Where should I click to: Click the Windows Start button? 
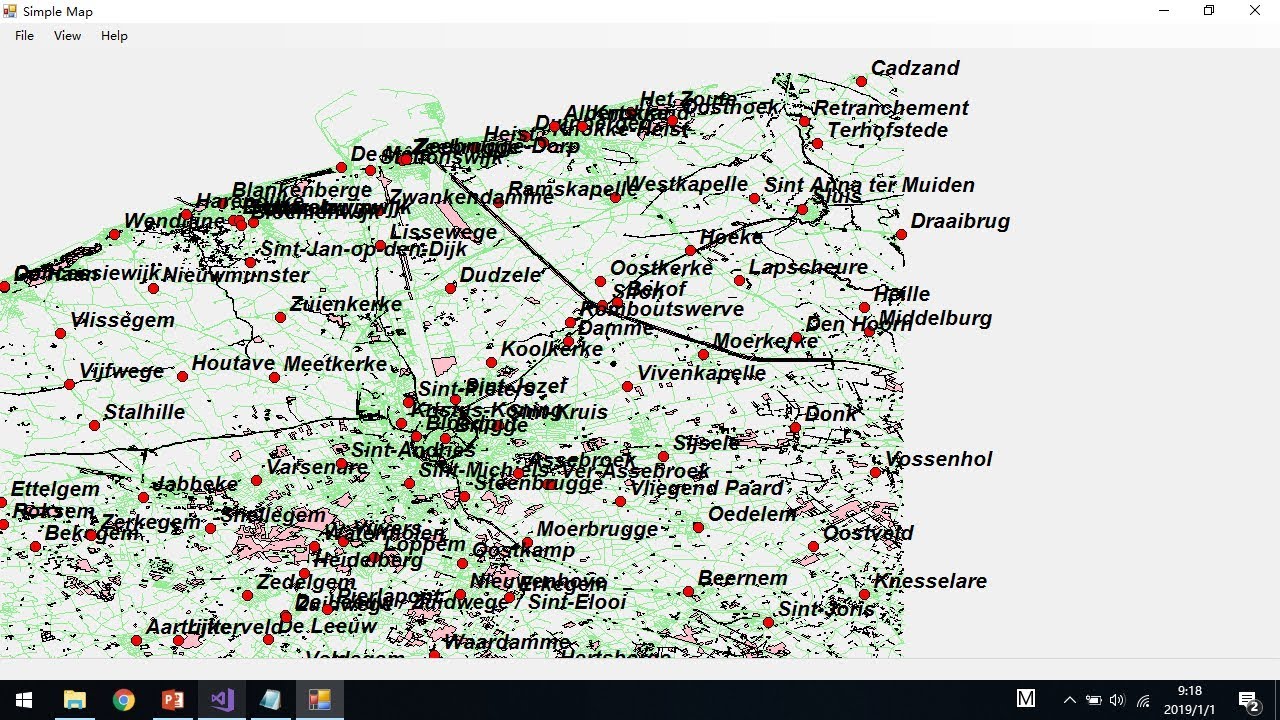click(x=24, y=700)
